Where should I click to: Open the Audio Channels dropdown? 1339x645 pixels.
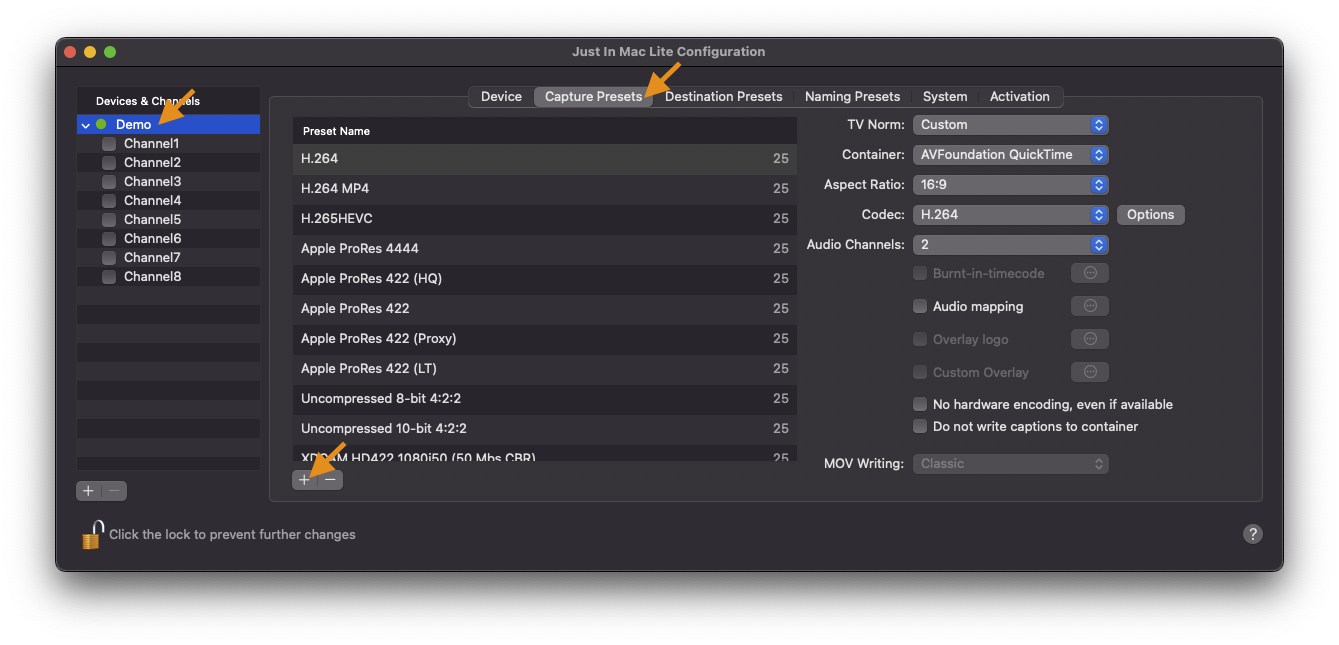[1010, 245]
